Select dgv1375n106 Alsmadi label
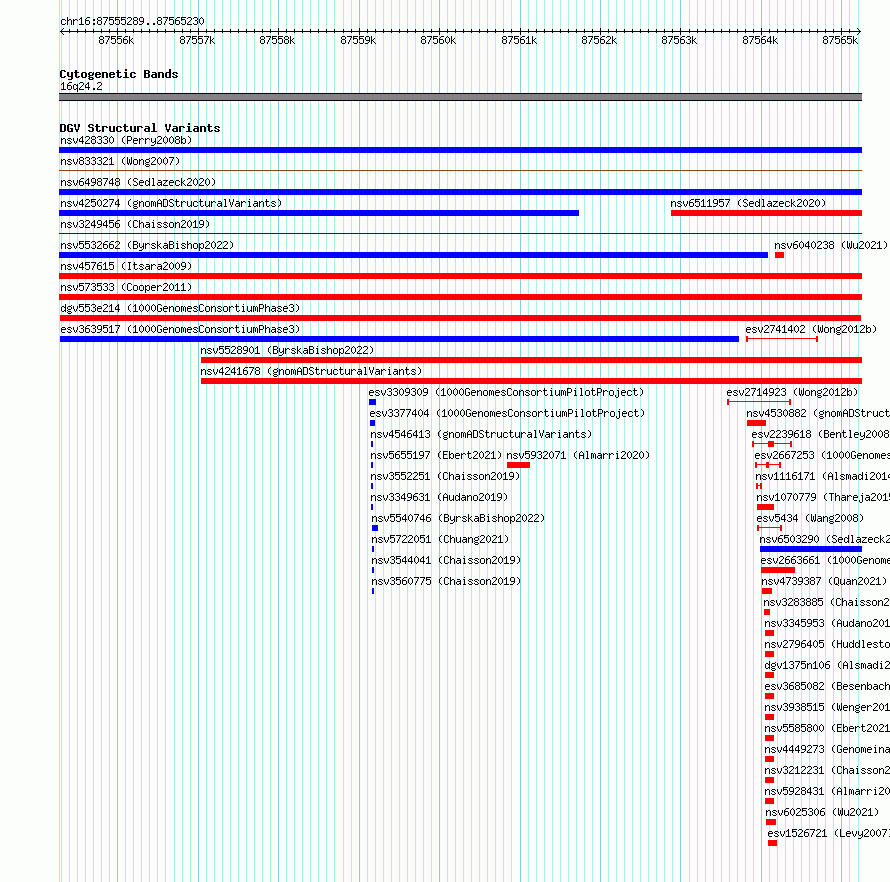890x882 pixels. (827, 665)
